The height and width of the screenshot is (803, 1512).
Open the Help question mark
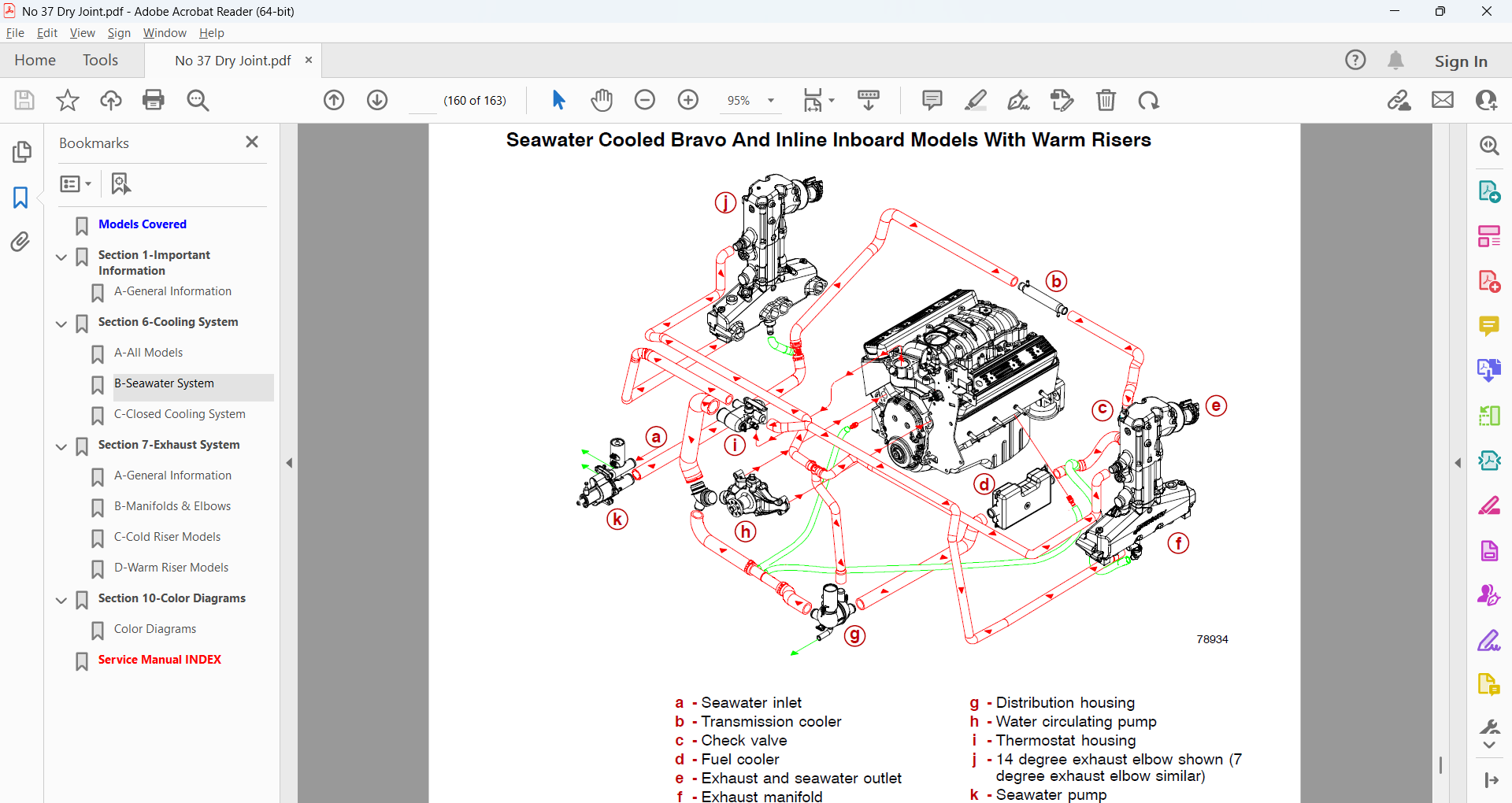pos(1355,60)
